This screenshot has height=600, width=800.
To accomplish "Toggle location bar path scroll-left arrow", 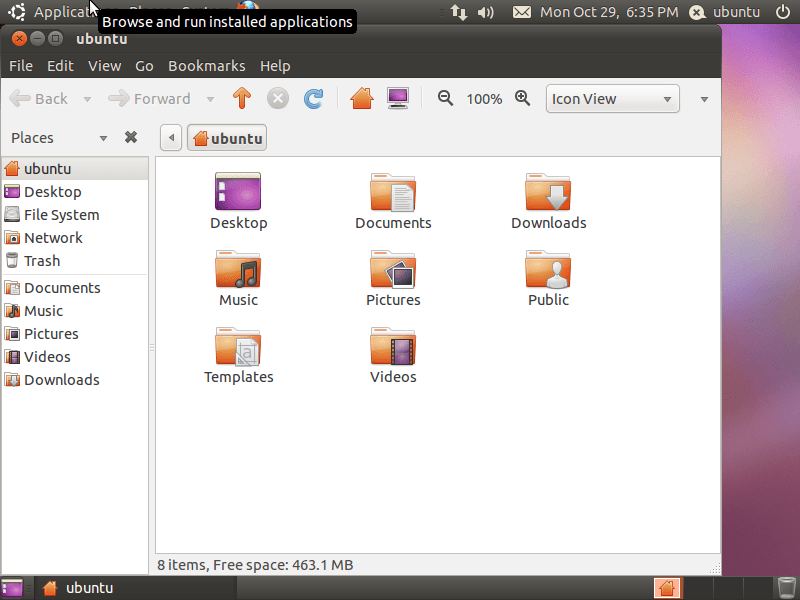I will pos(171,138).
